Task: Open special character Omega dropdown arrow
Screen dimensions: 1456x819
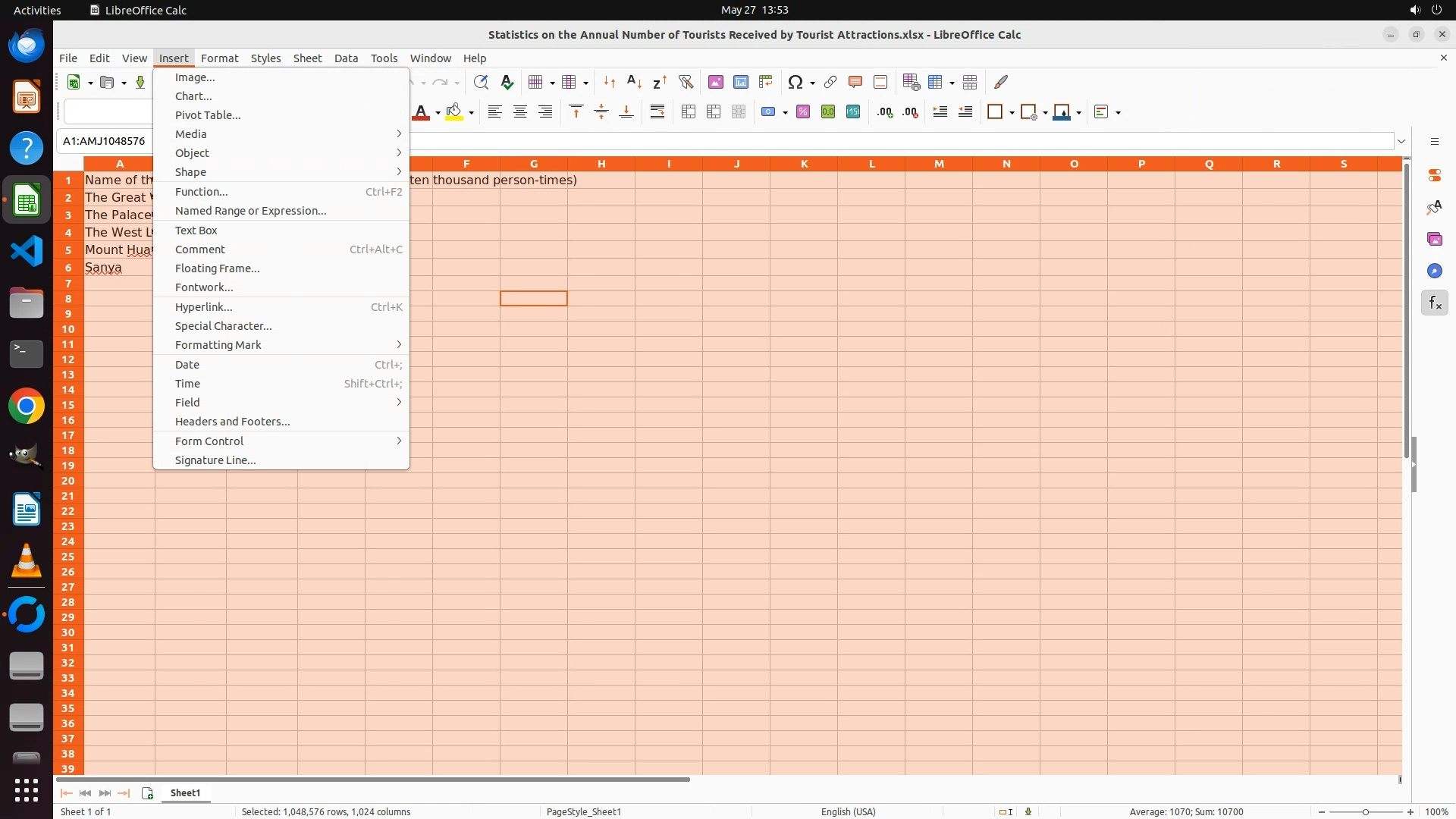Action: (812, 83)
